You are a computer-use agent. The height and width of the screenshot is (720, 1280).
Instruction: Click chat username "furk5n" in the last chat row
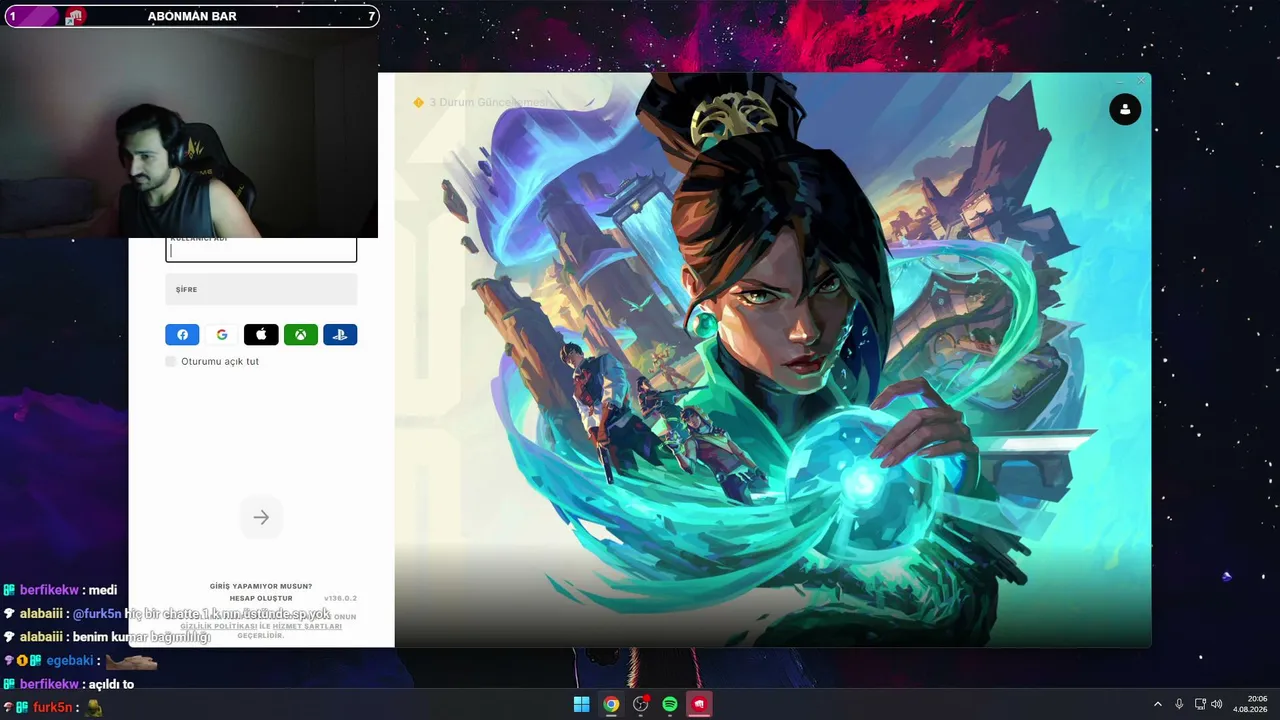55,708
